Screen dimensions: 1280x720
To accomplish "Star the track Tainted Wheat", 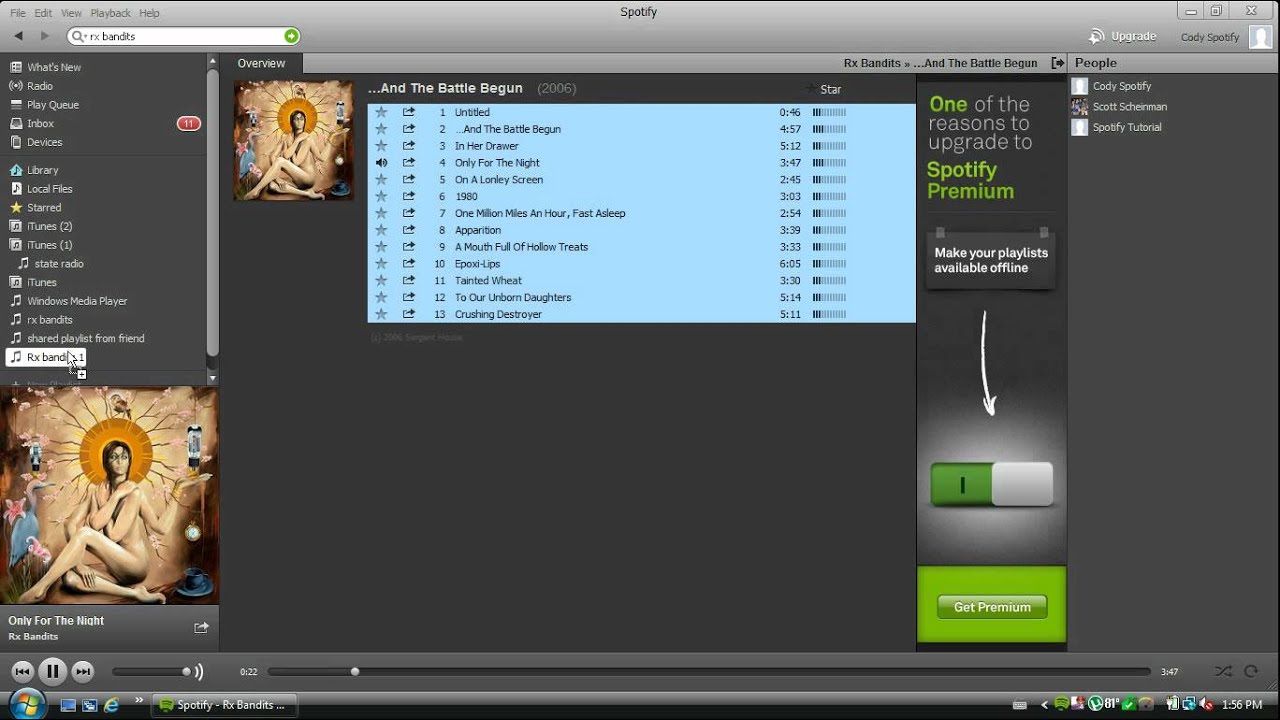I will coord(381,281).
